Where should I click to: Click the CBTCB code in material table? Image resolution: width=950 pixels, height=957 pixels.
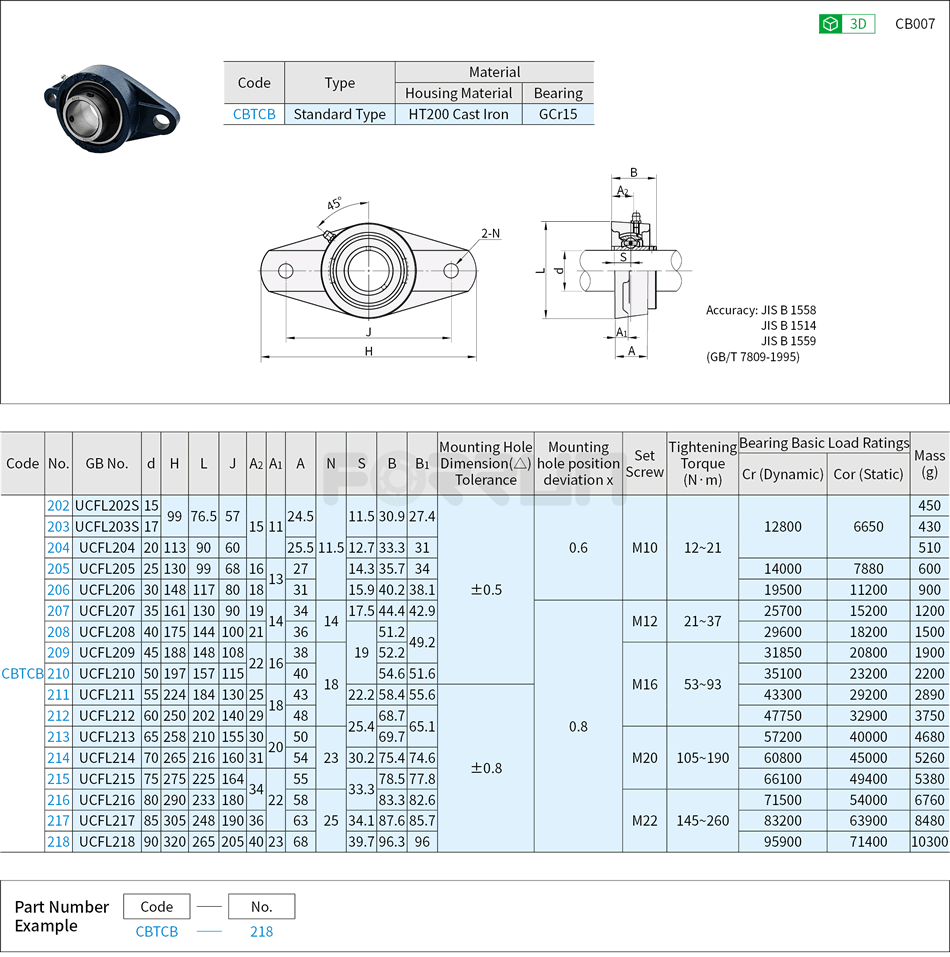tap(254, 114)
